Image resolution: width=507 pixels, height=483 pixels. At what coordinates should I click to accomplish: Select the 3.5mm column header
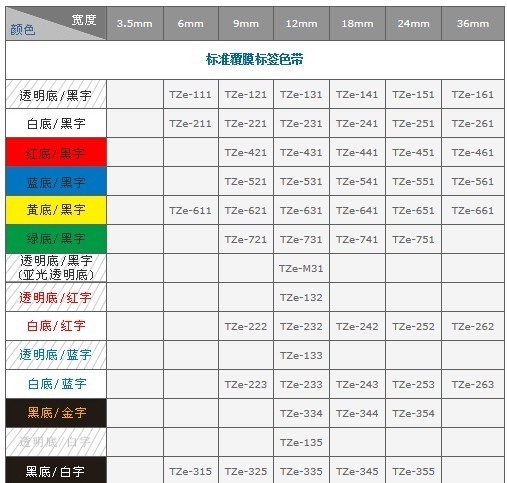[135, 24]
